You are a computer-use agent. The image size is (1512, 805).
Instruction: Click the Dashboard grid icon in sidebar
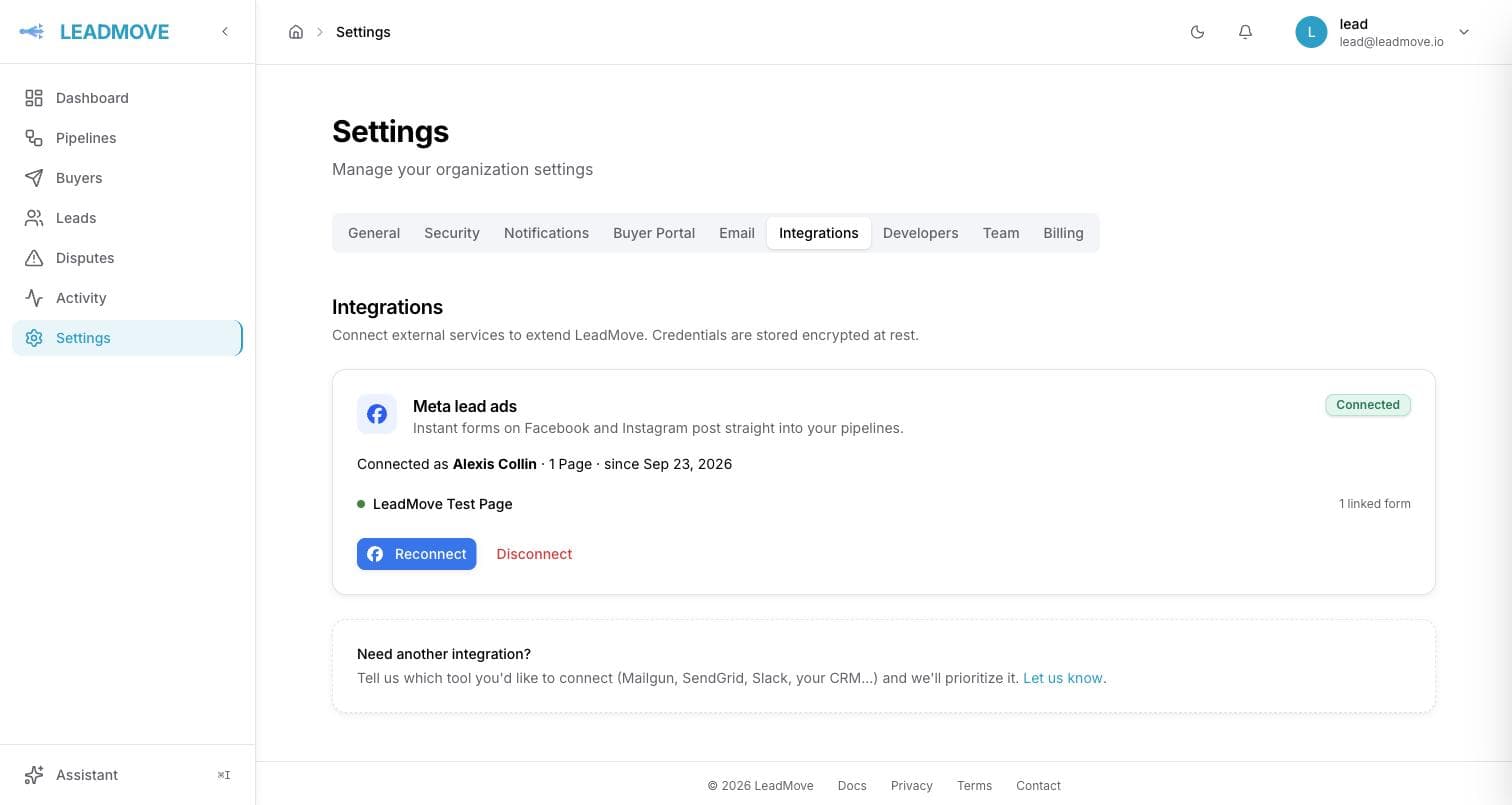(34, 98)
